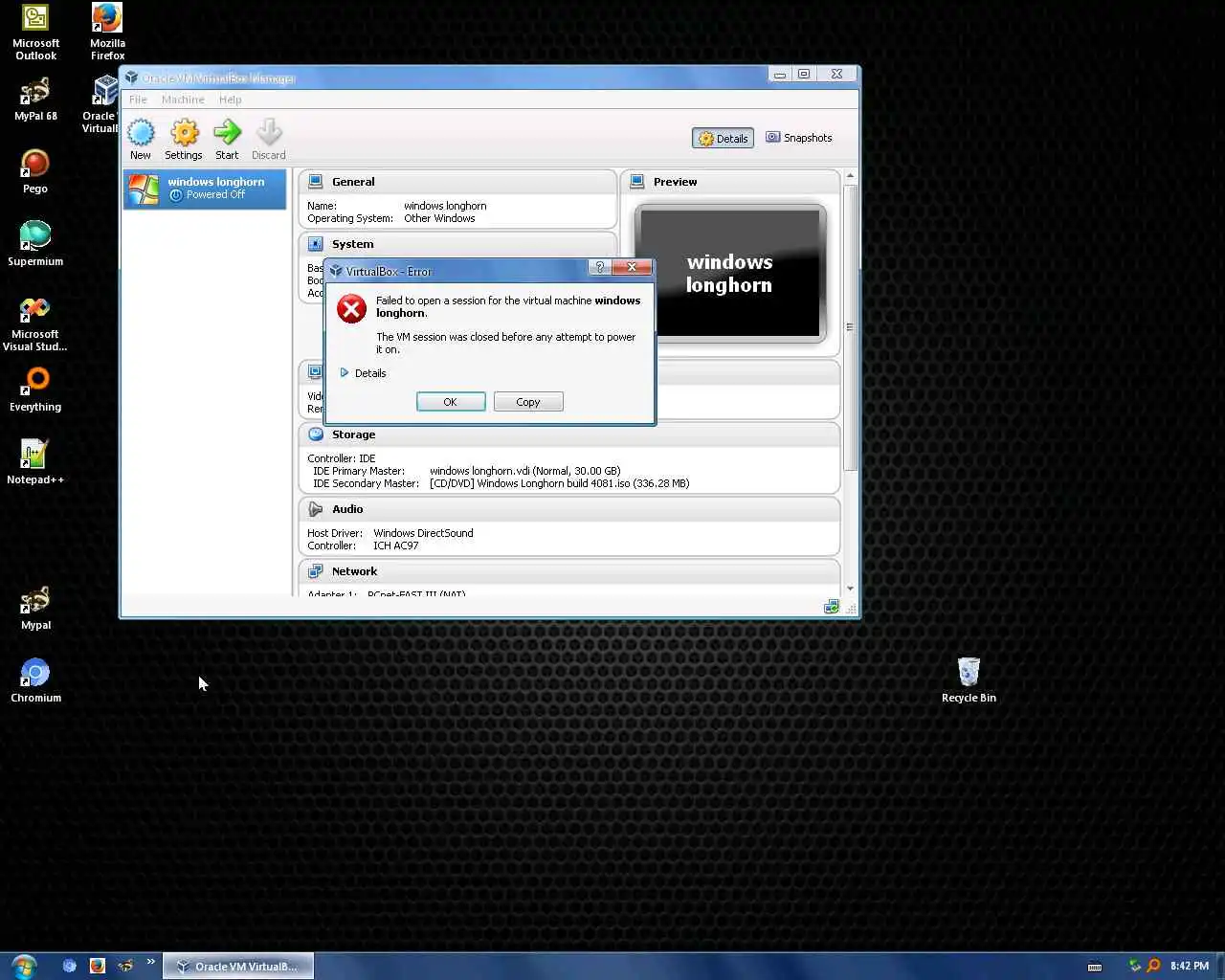The height and width of the screenshot is (980, 1225).
Task: Open MyPal 68 desktop icon
Action: pos(35,100)
